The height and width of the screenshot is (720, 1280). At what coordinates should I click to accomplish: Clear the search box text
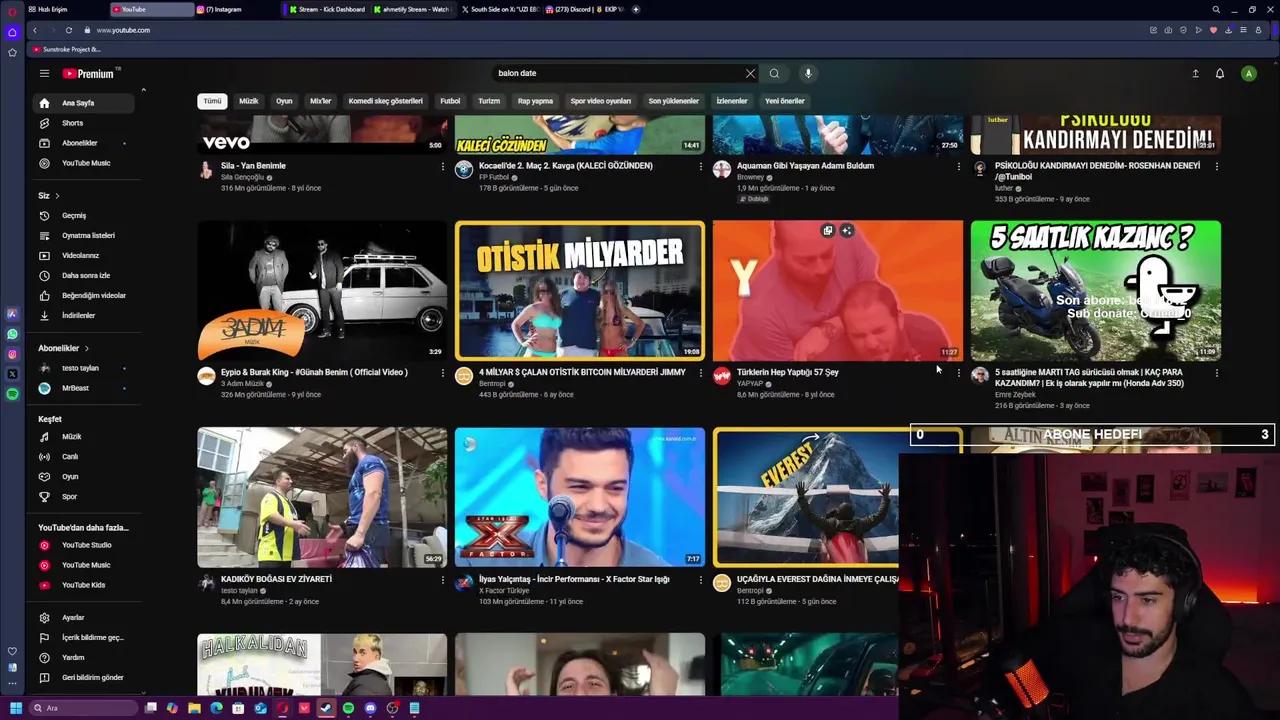tap(750, 73)
